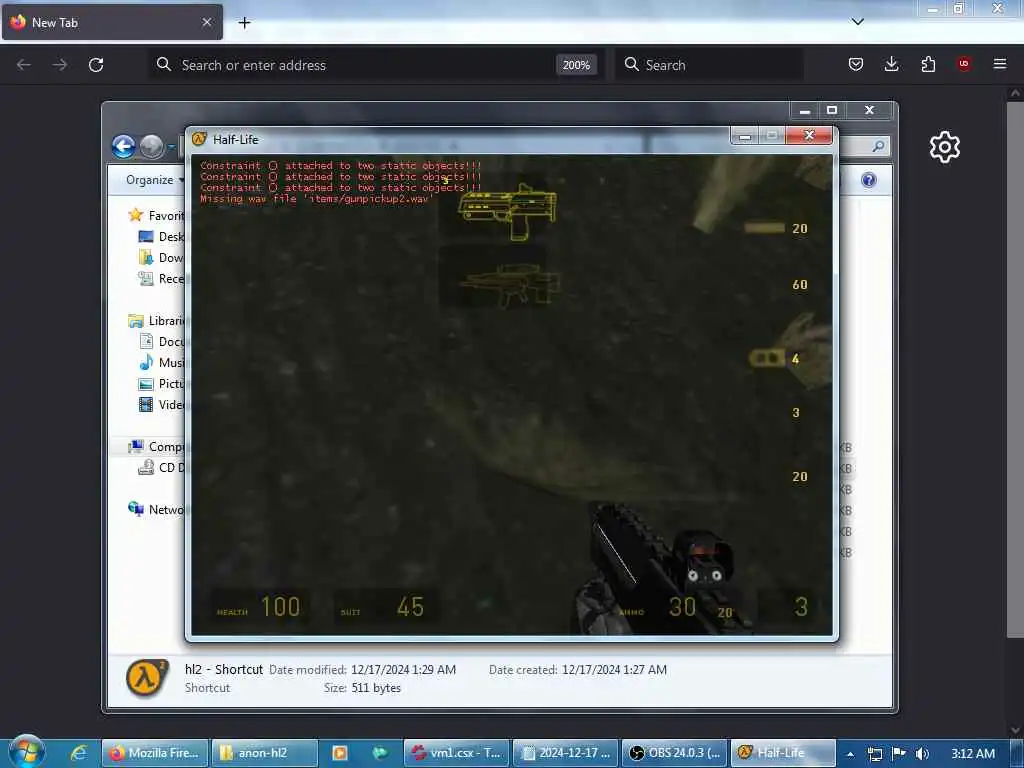
Task: Select Downloads in Explorer sidebar
Action: coord(162,257)
